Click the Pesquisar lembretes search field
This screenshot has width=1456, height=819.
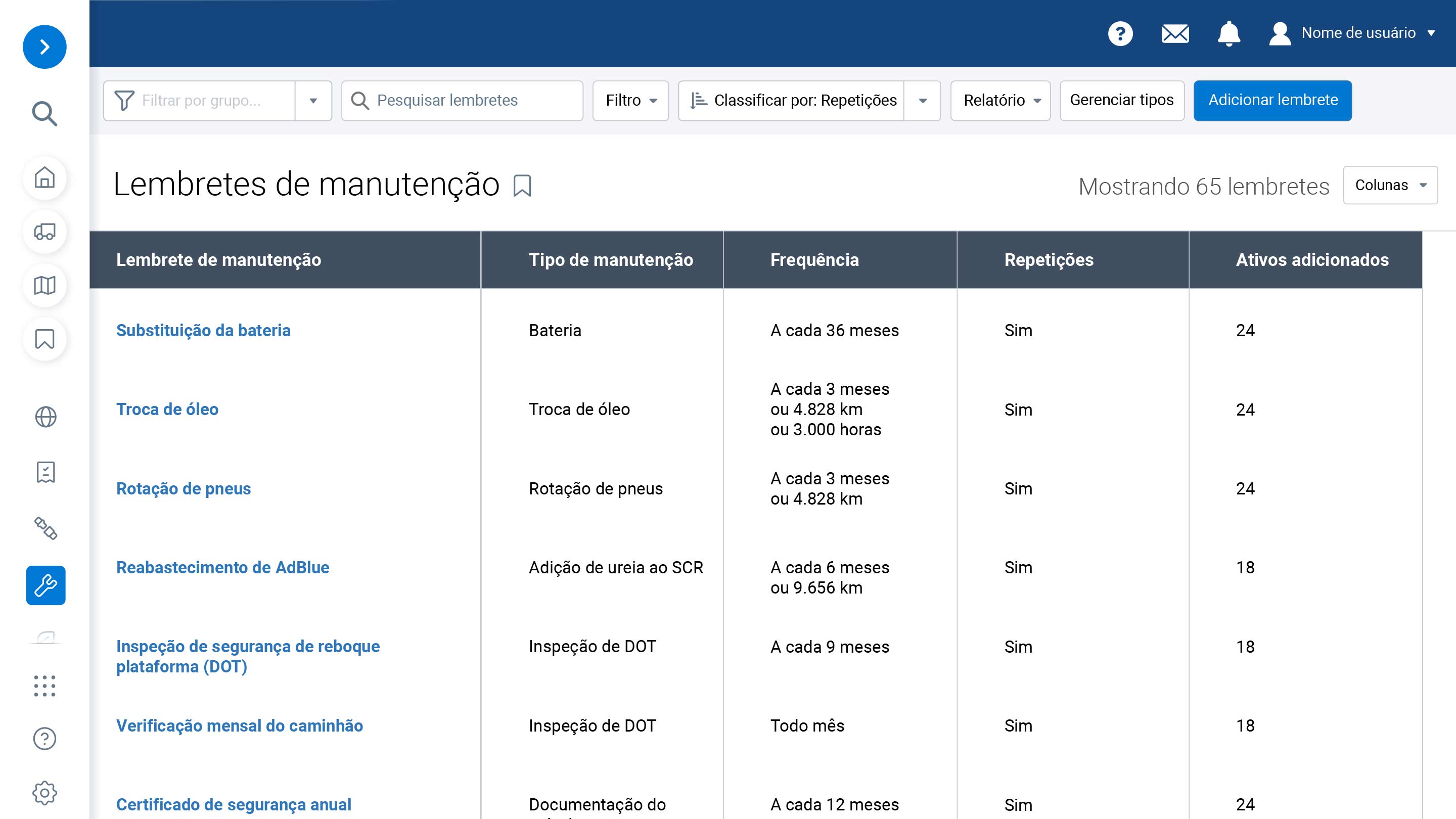tap(461, 101)
